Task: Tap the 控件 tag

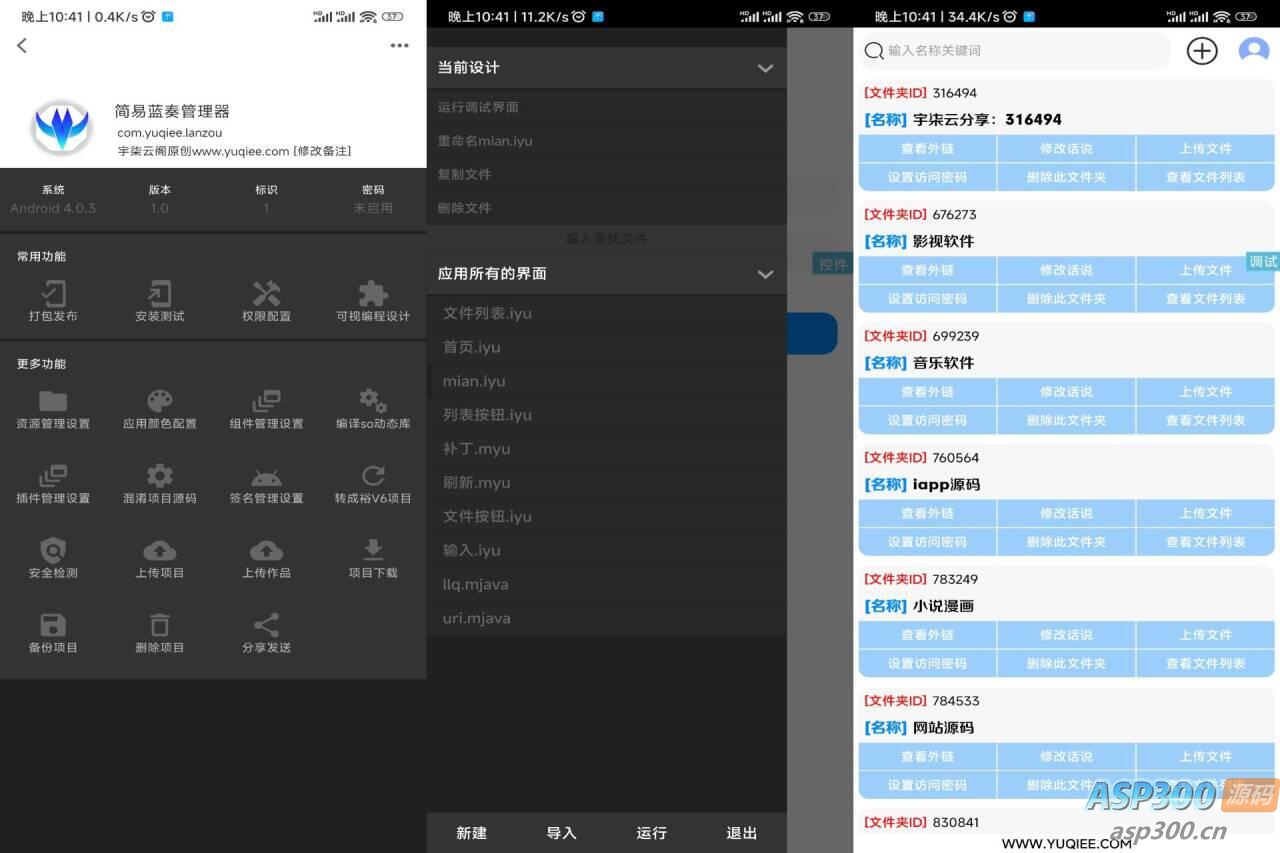Action: (833, 264)
